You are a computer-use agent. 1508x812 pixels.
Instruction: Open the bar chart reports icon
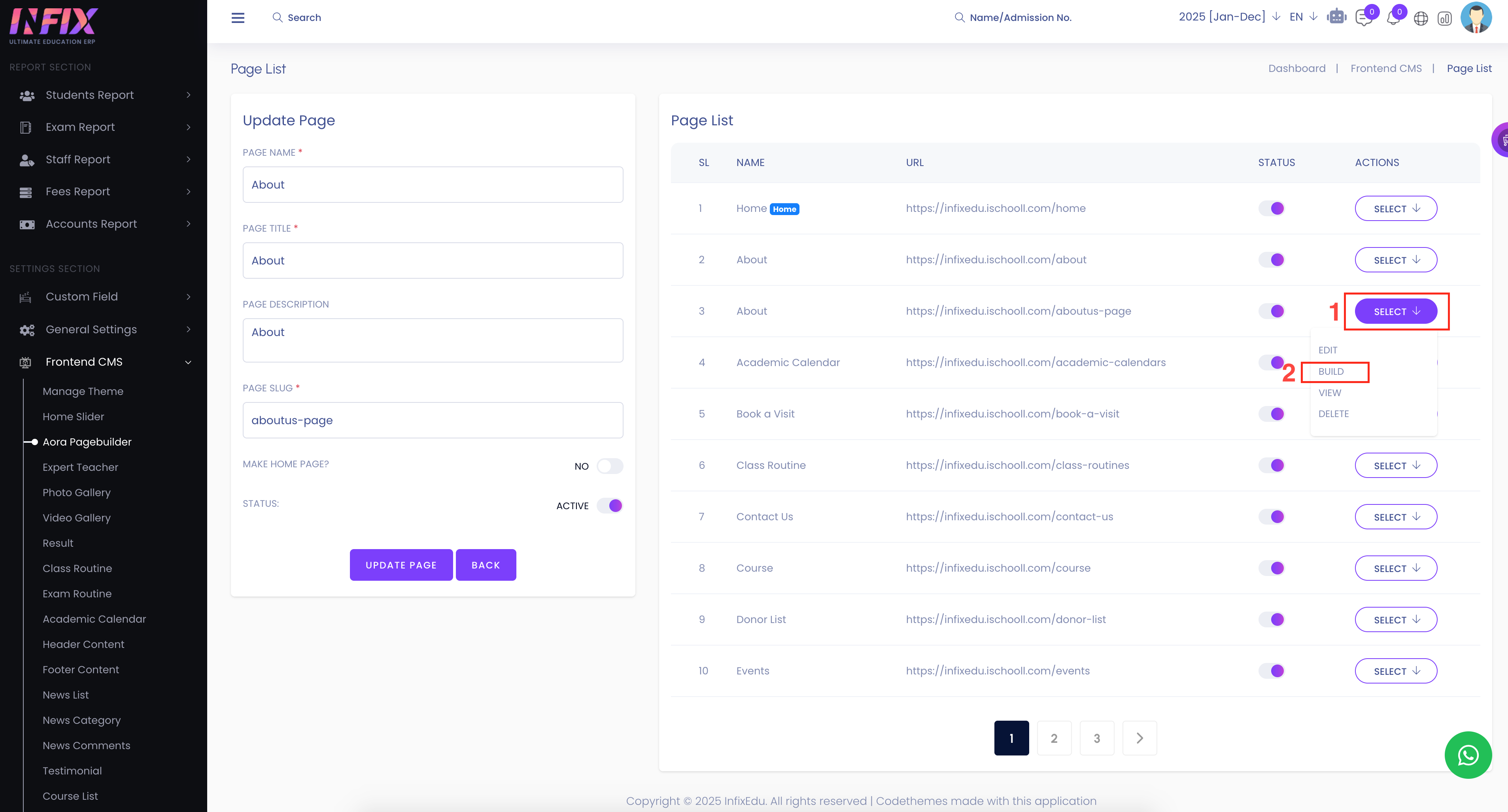[1444, 19]
